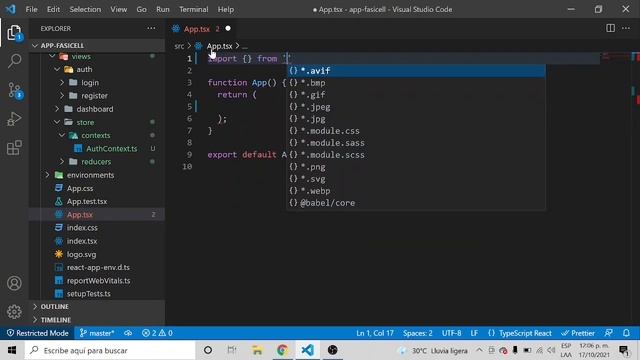Open reportWebVitals.ts file
This screenshot has height=360, width=640.
coord(98,280)
